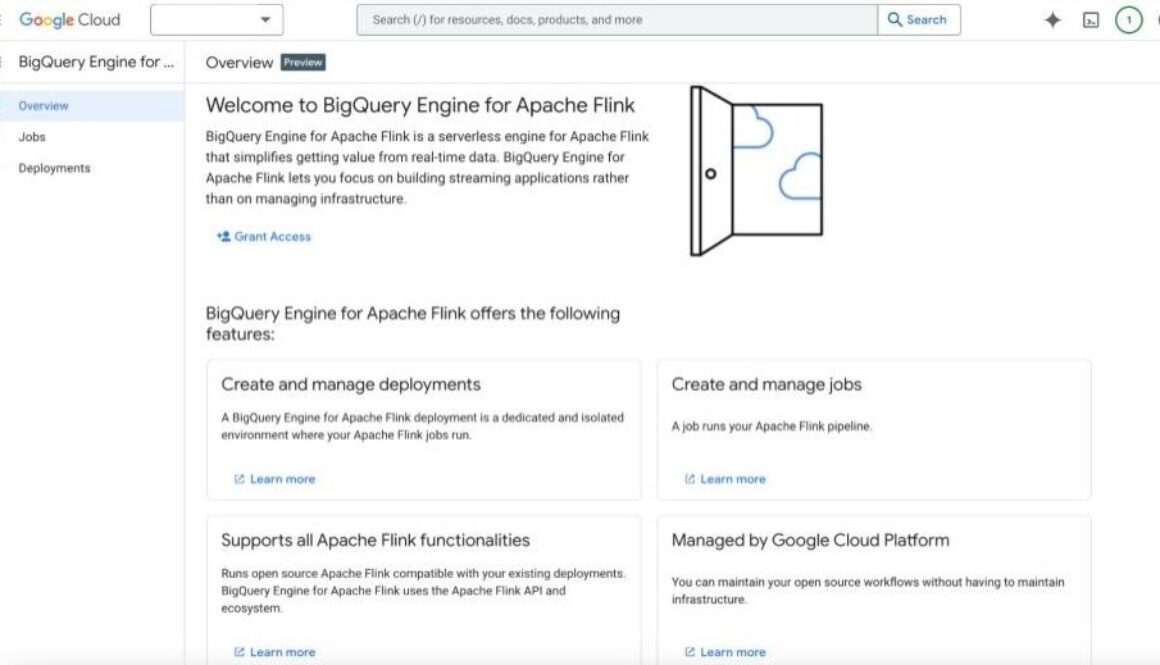
Task: Select the Jobs sidebar item
Action: 31,137
